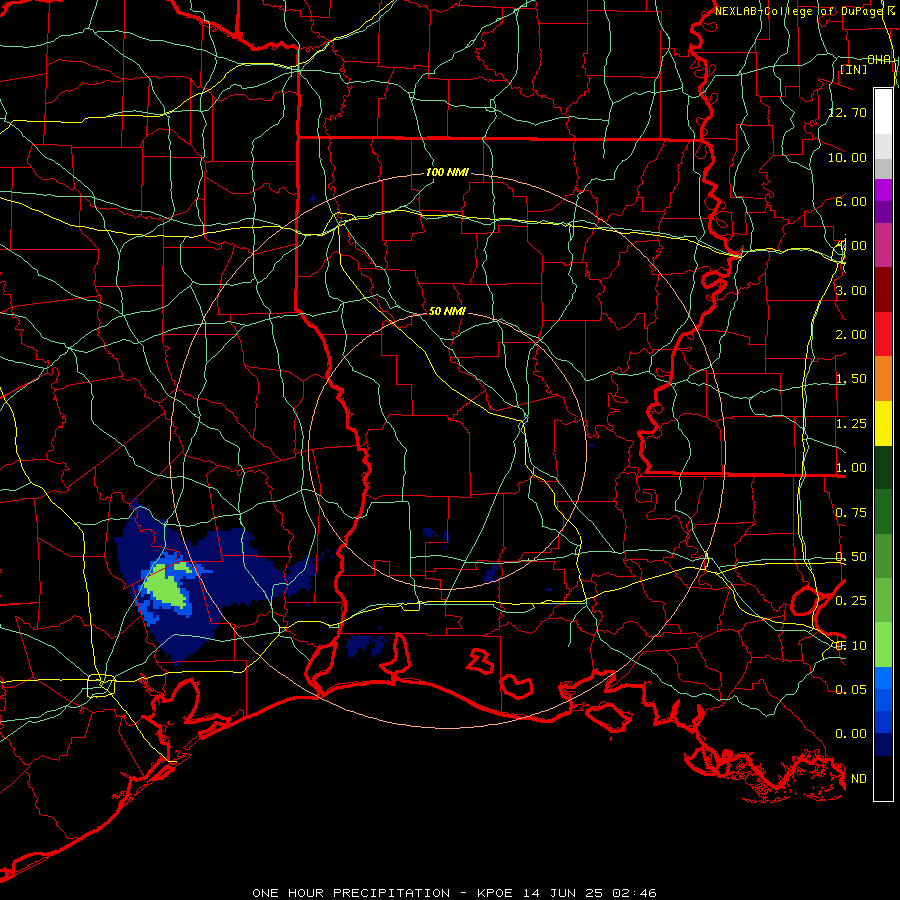
Task: Click the 0.00 legend value
Action: (x=851, y=734)
